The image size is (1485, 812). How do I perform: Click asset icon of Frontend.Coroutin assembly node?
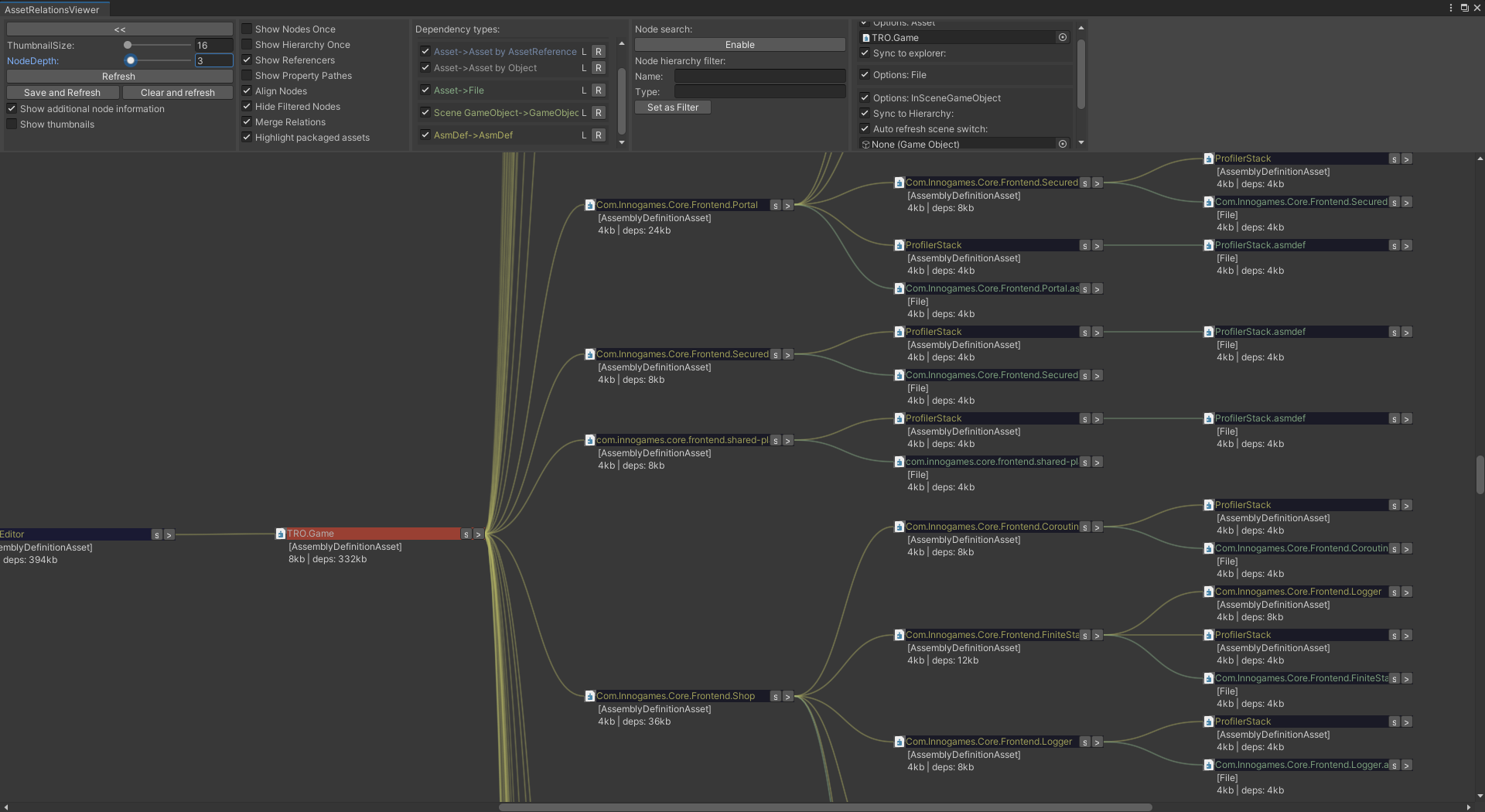tap(900, 527)
